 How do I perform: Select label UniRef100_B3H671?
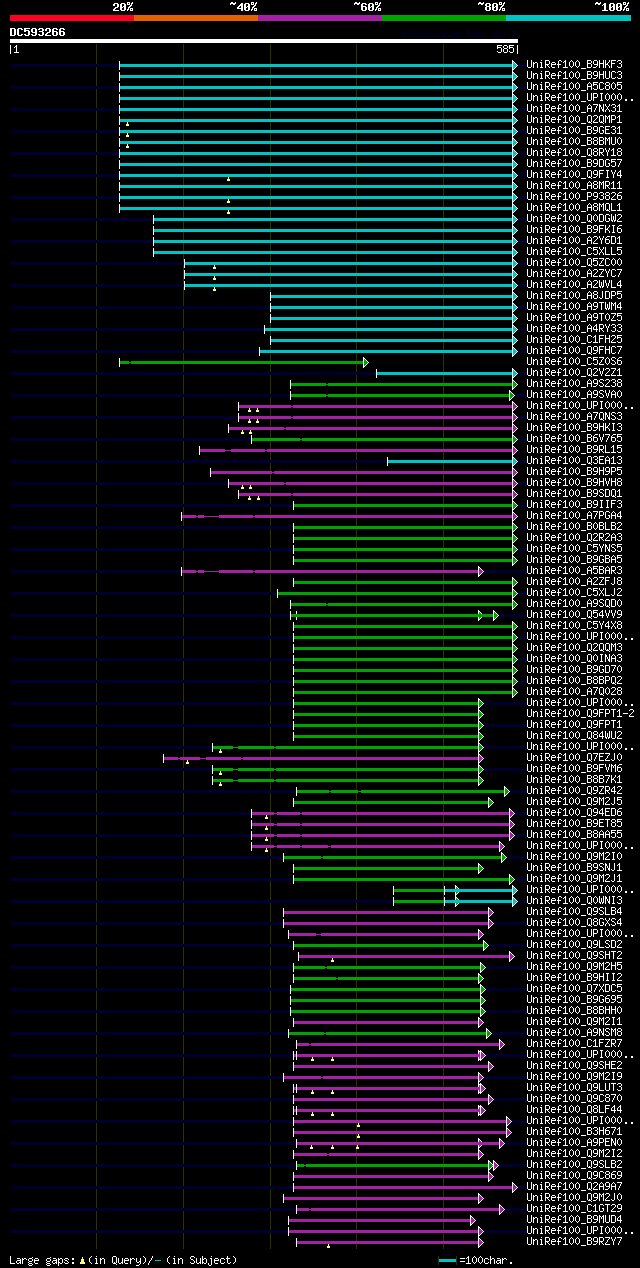pyautogui.click(x=574, y=1132)
